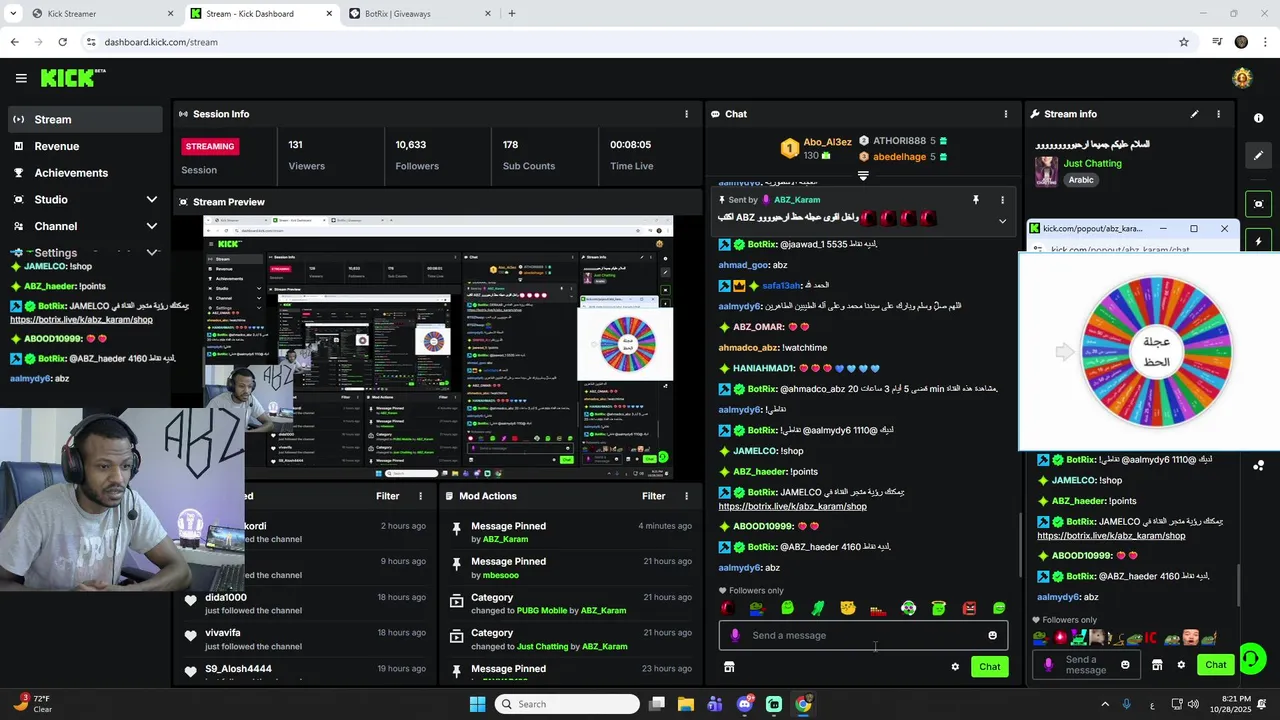Viewport: 1280px width, 720px height.
Task: Click the highlighted pencil button in the right rail
Action: point(1258,156)
